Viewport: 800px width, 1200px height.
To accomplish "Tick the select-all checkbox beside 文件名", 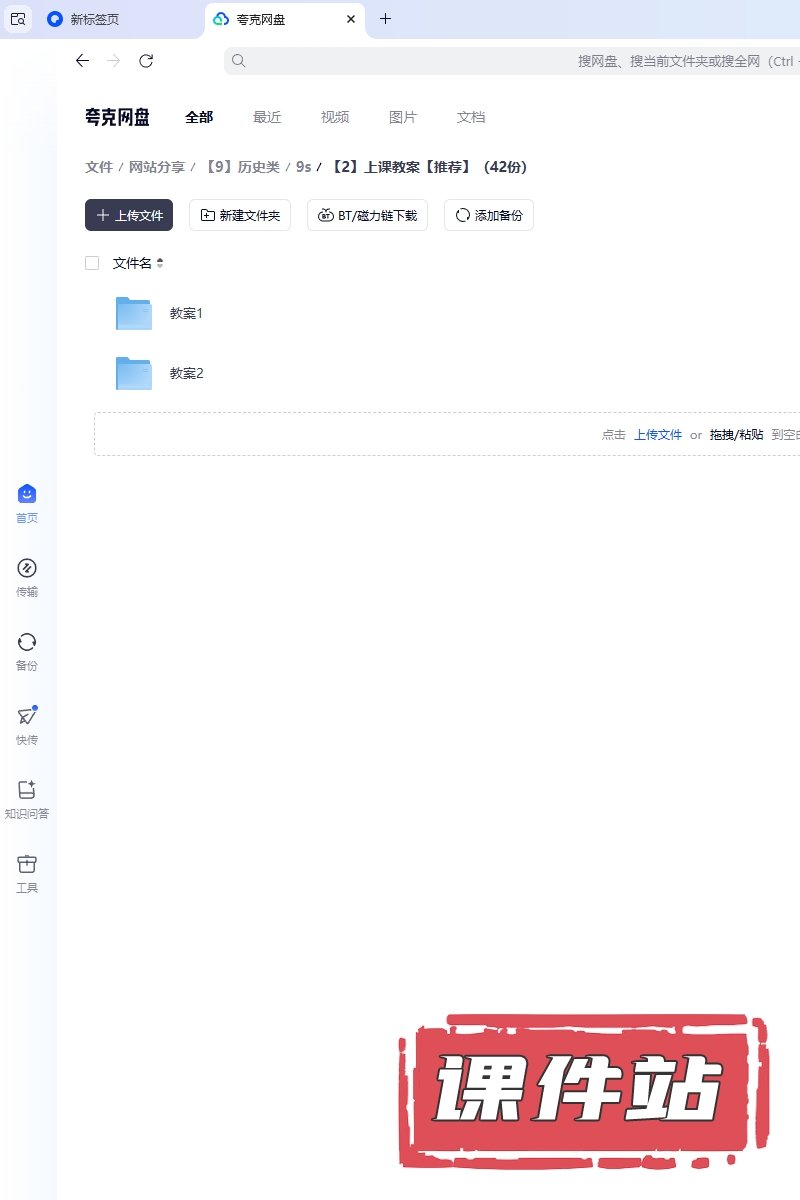I will 92,263.
